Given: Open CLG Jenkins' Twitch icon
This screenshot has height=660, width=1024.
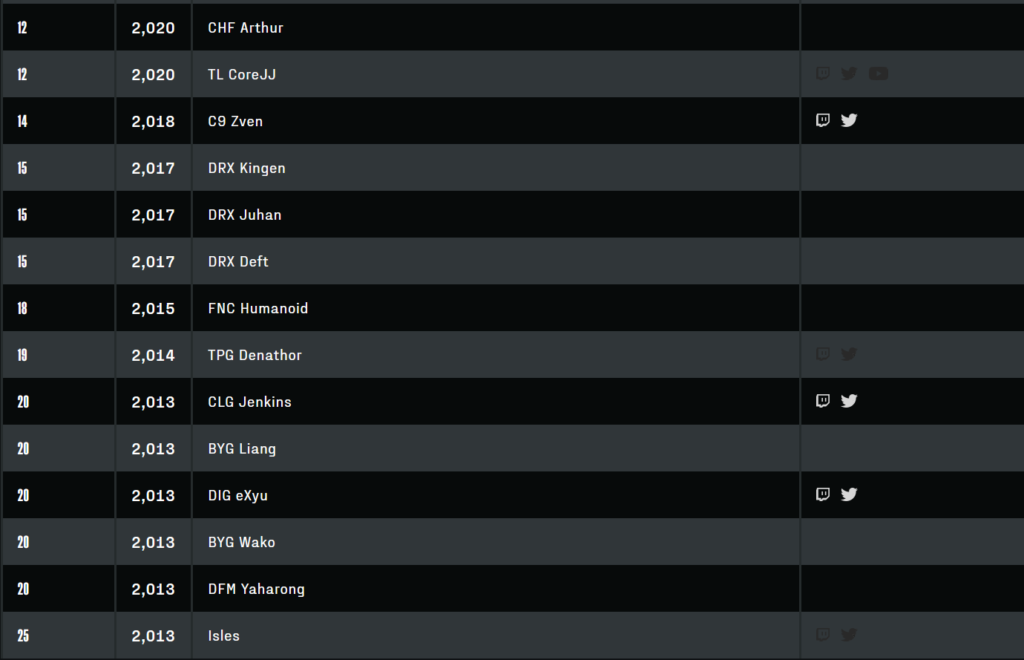Looking at the screenshot, I should point(823,401).
